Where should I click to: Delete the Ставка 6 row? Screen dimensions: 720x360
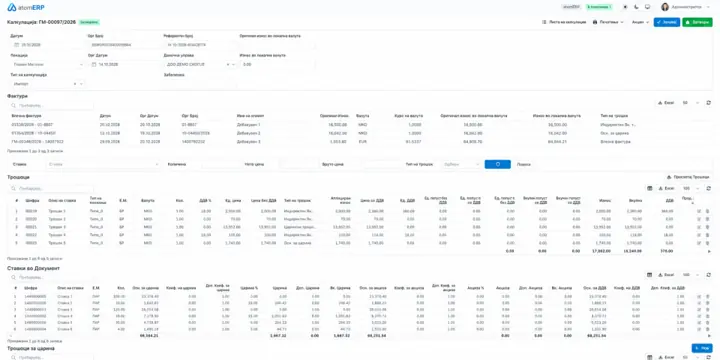(x=707, y=329)
